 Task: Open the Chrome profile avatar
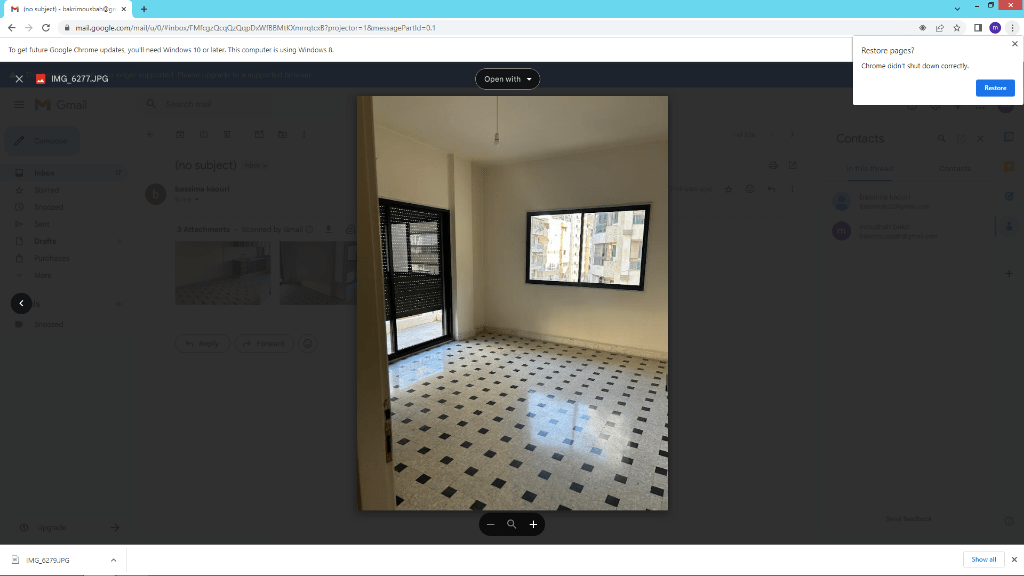tap(995, 28)
